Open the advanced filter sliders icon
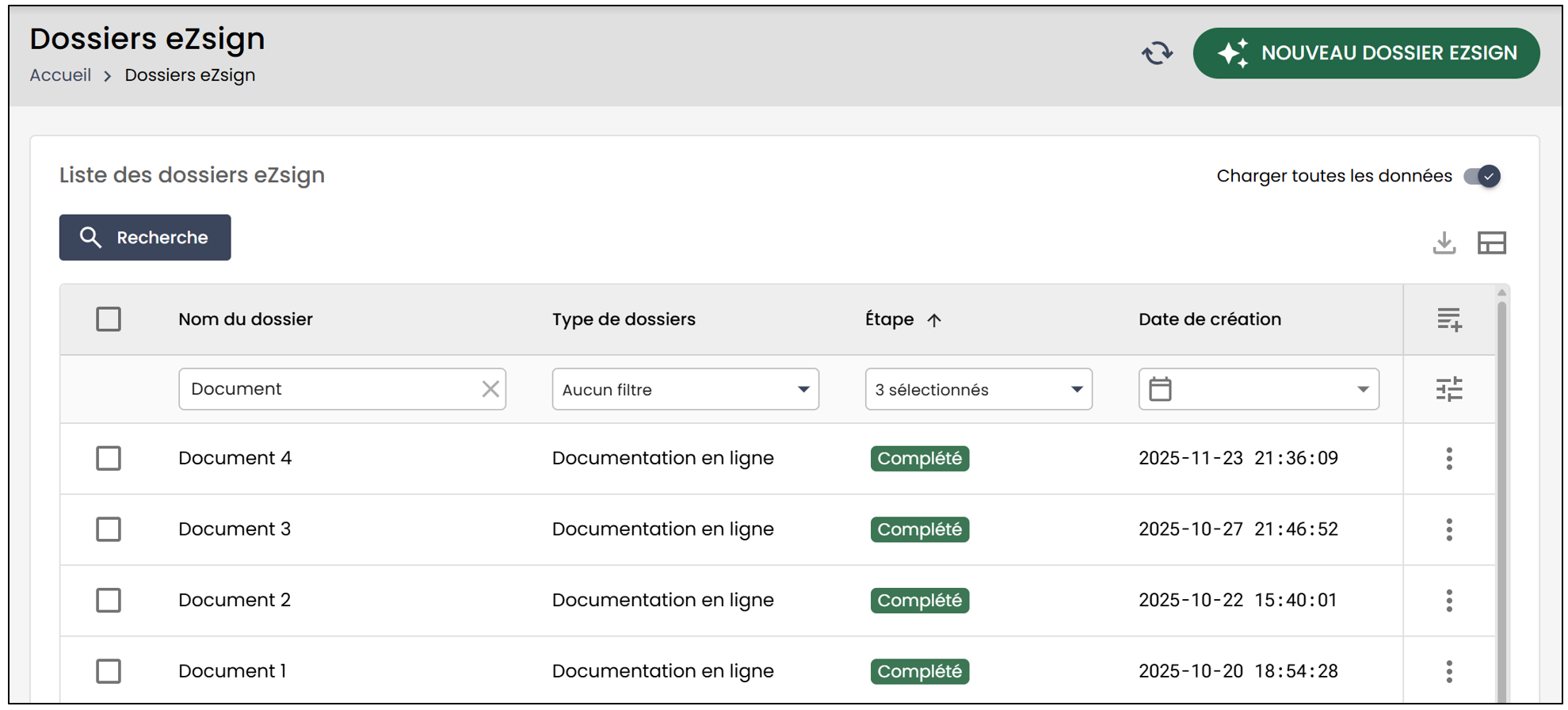This screenshot has width=1568, height=710. (x=1449, y=389)
